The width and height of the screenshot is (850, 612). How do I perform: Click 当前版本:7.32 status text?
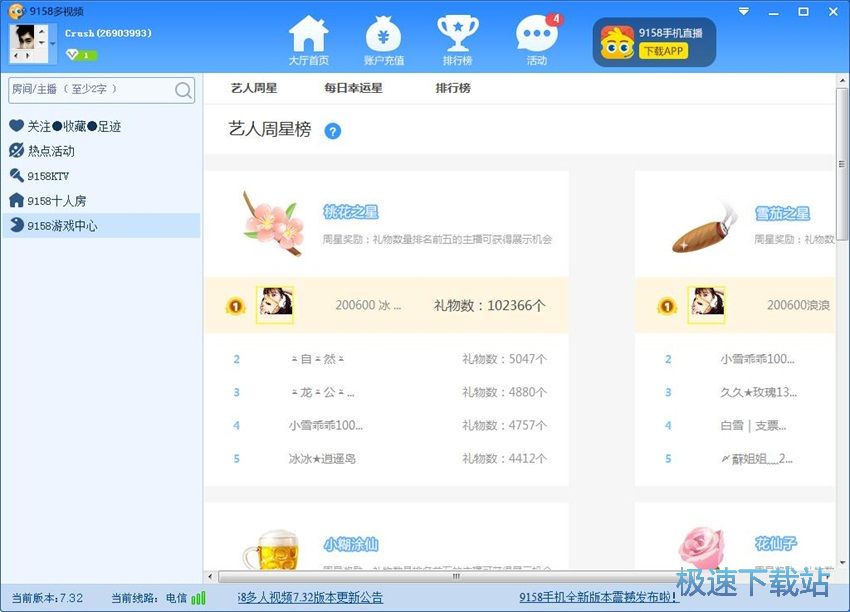pos(48,598)
